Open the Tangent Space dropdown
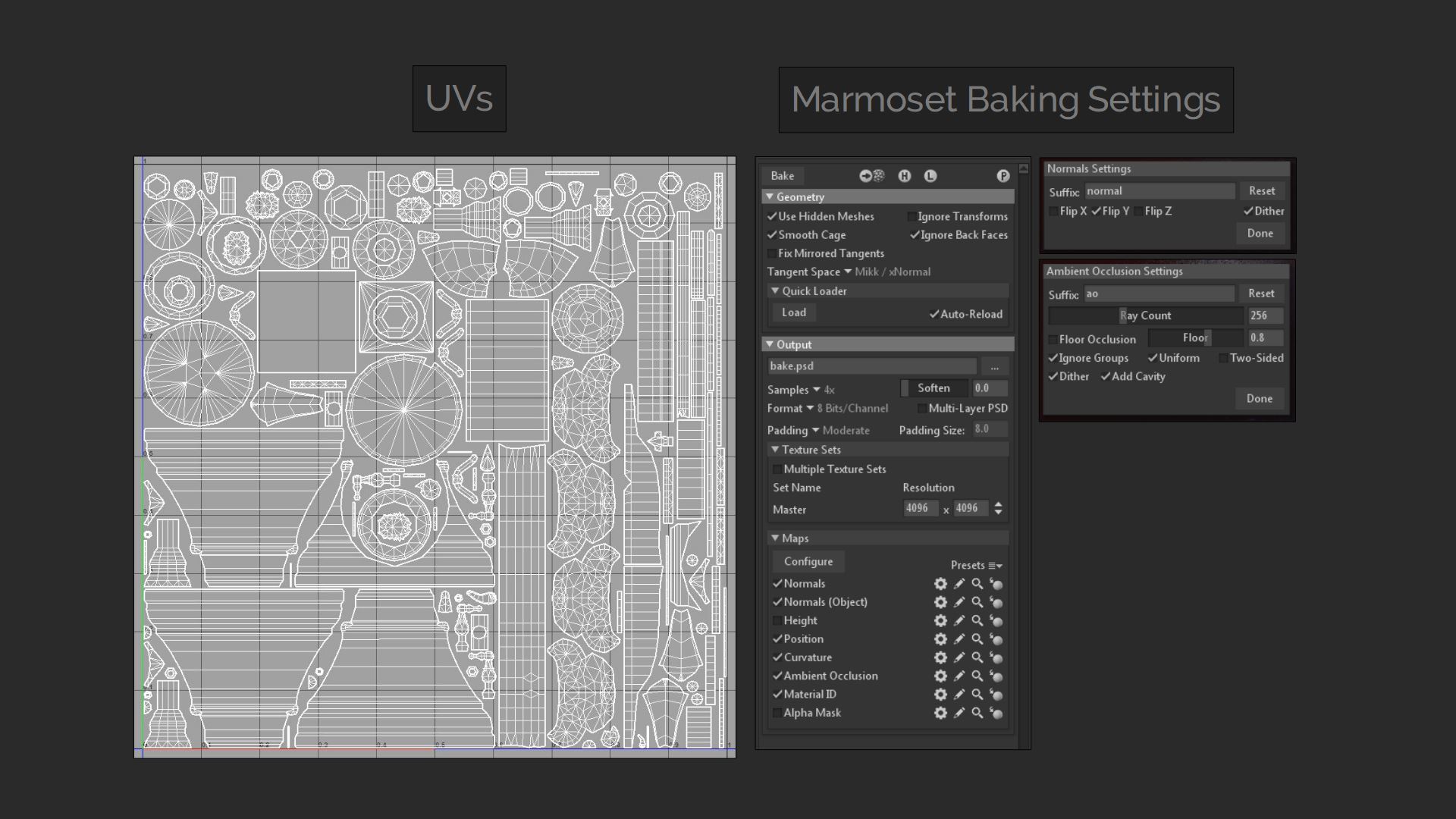 [849, 271]
